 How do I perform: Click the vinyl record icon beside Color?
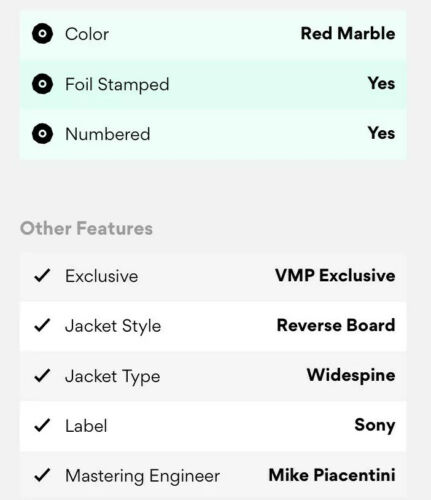pyautogui.click(x=42, y=34)
